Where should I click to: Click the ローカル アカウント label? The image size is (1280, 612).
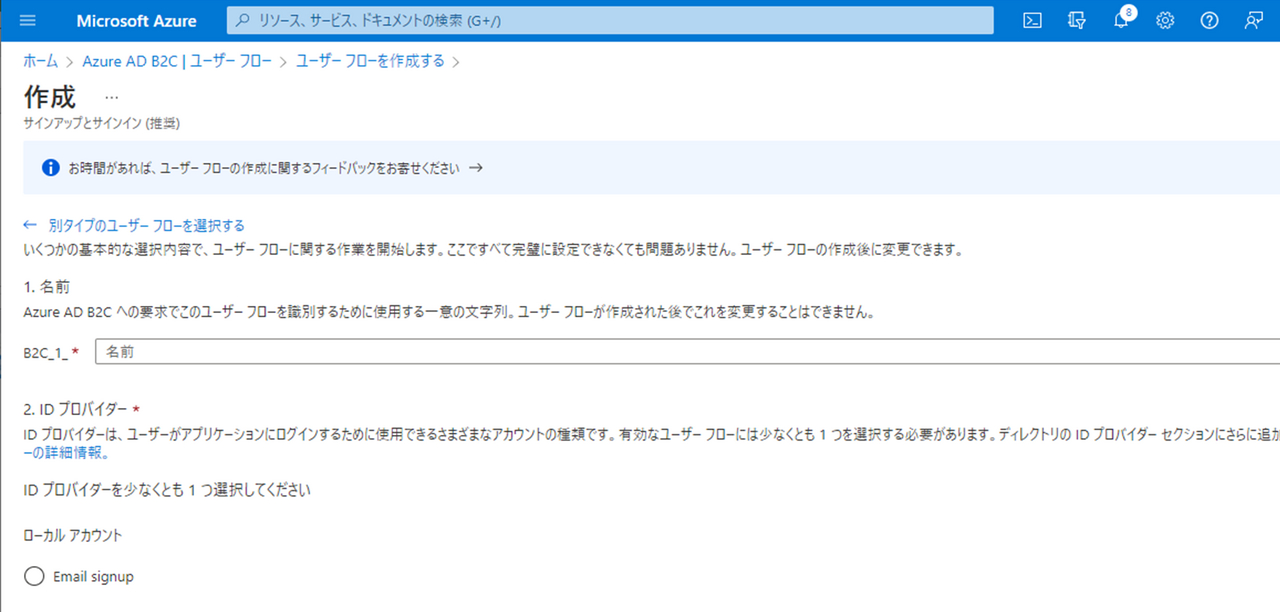(73, 535)
